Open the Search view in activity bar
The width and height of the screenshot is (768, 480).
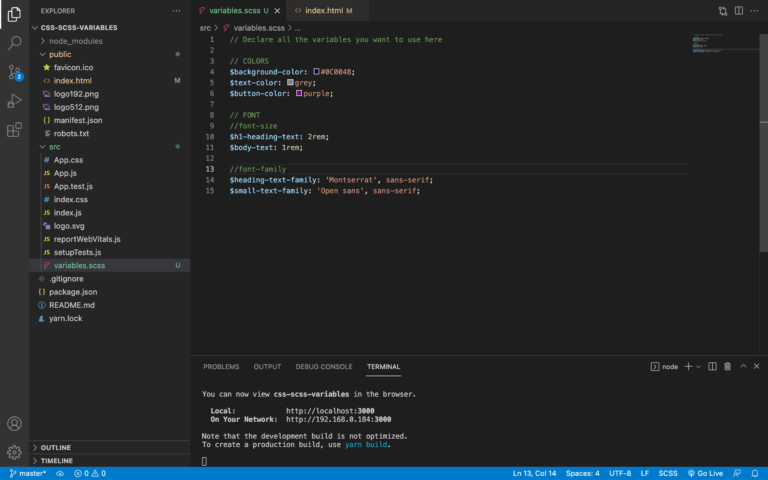coord(14,43)
